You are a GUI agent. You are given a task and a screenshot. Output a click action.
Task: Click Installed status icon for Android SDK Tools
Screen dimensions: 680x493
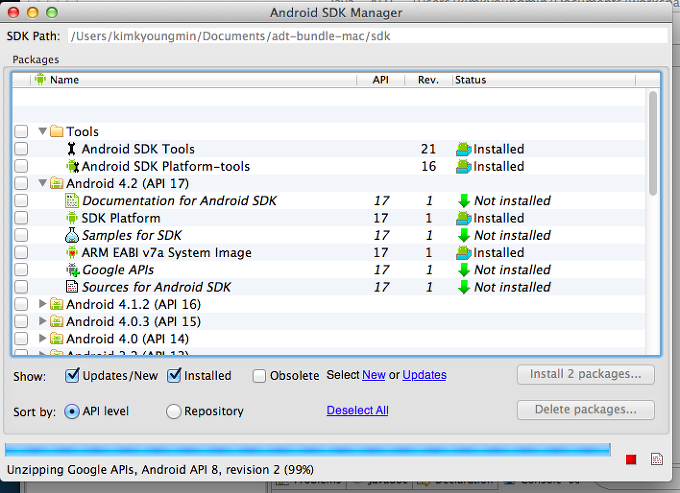pos(464,149)
